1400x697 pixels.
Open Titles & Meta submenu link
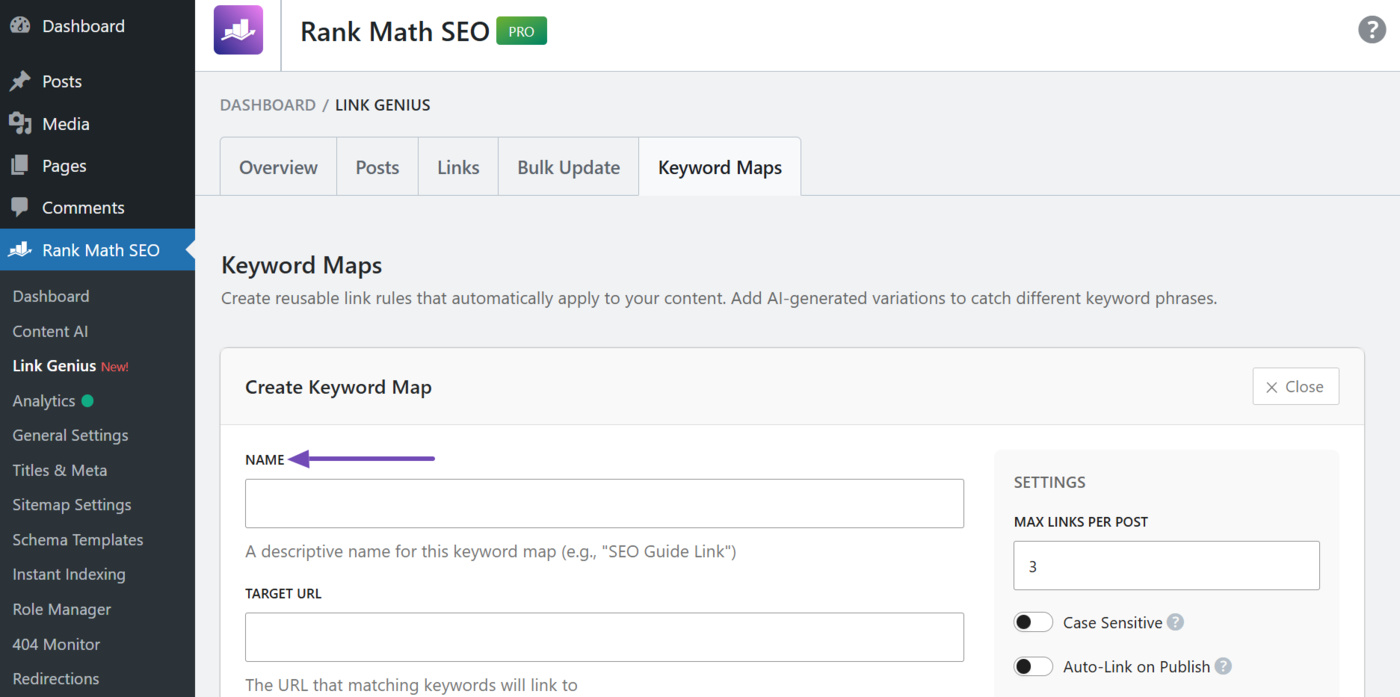tap(60, 470)
